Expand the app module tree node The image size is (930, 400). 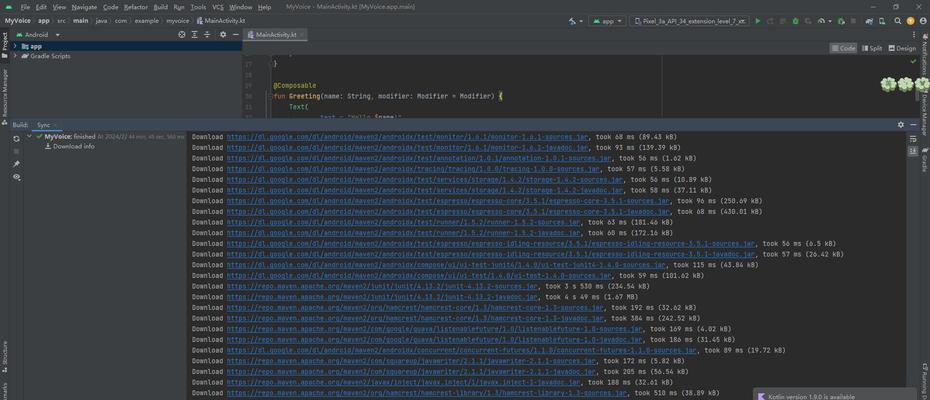15,46
